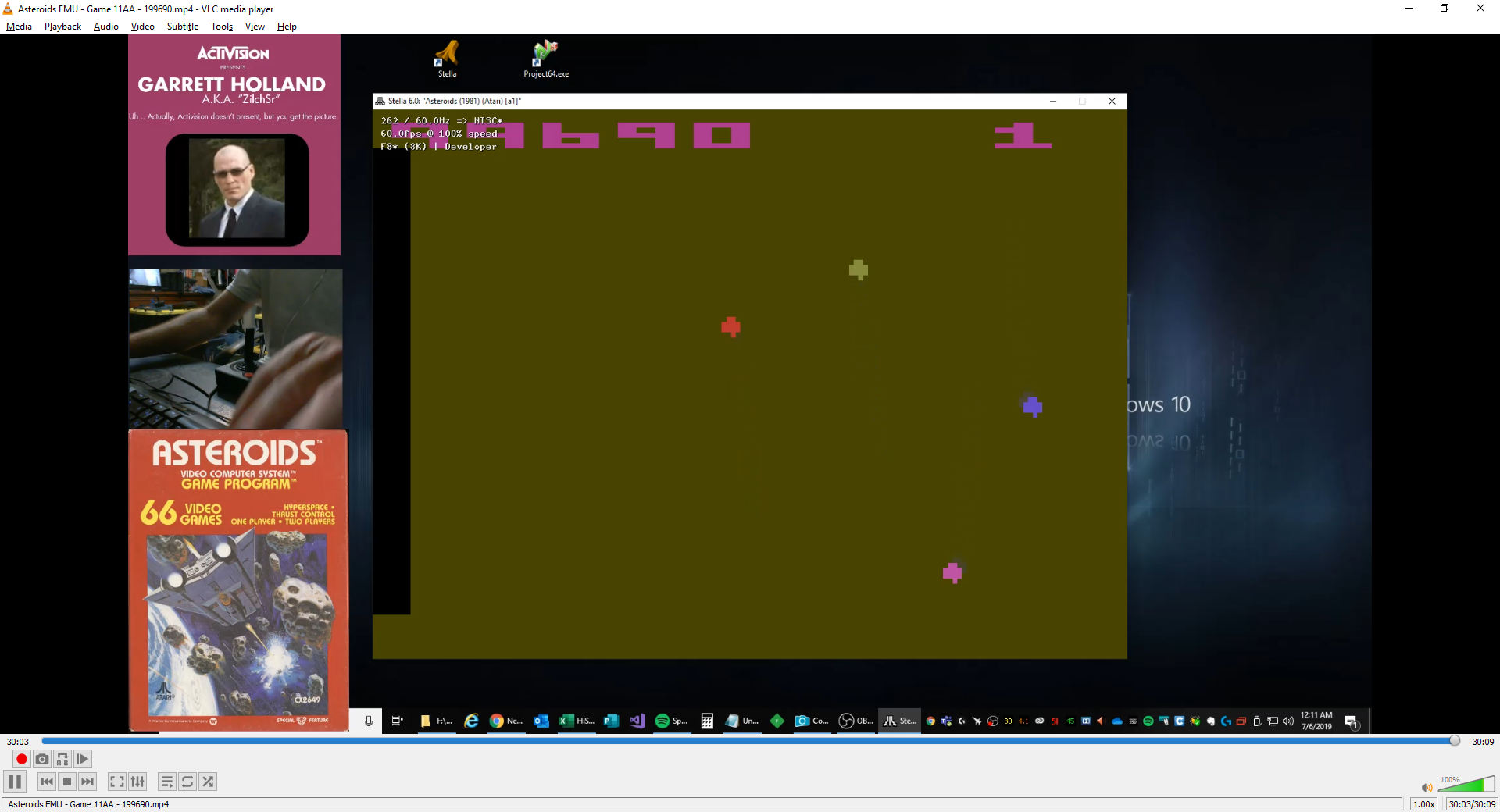Toggle the 30:03/30:09 status bar time display

[1472, 804]
